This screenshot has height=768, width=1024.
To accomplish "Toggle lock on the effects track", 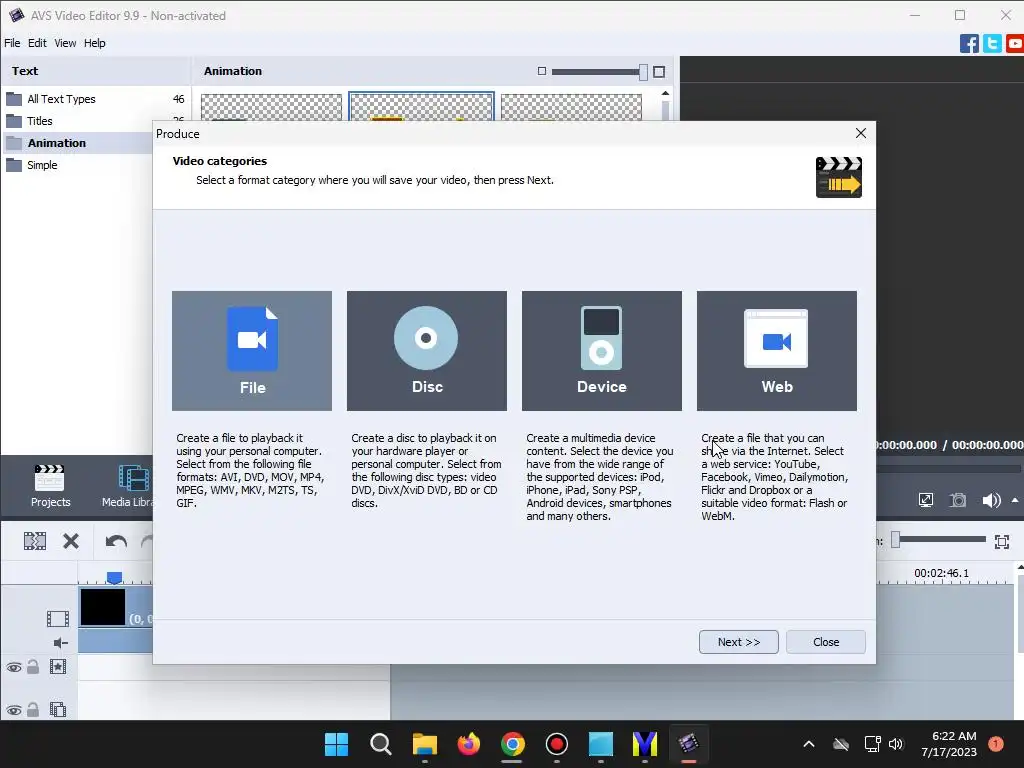I will pyautogui.click(x=33, y=667).
